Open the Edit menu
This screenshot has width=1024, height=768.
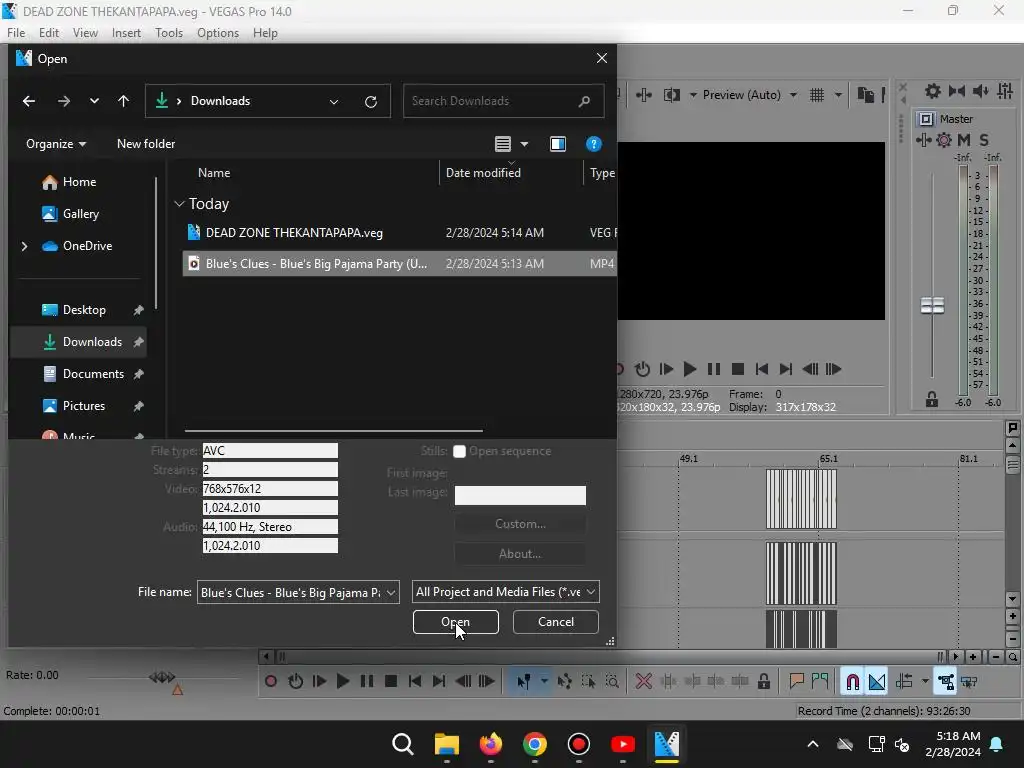pos(48,33)
